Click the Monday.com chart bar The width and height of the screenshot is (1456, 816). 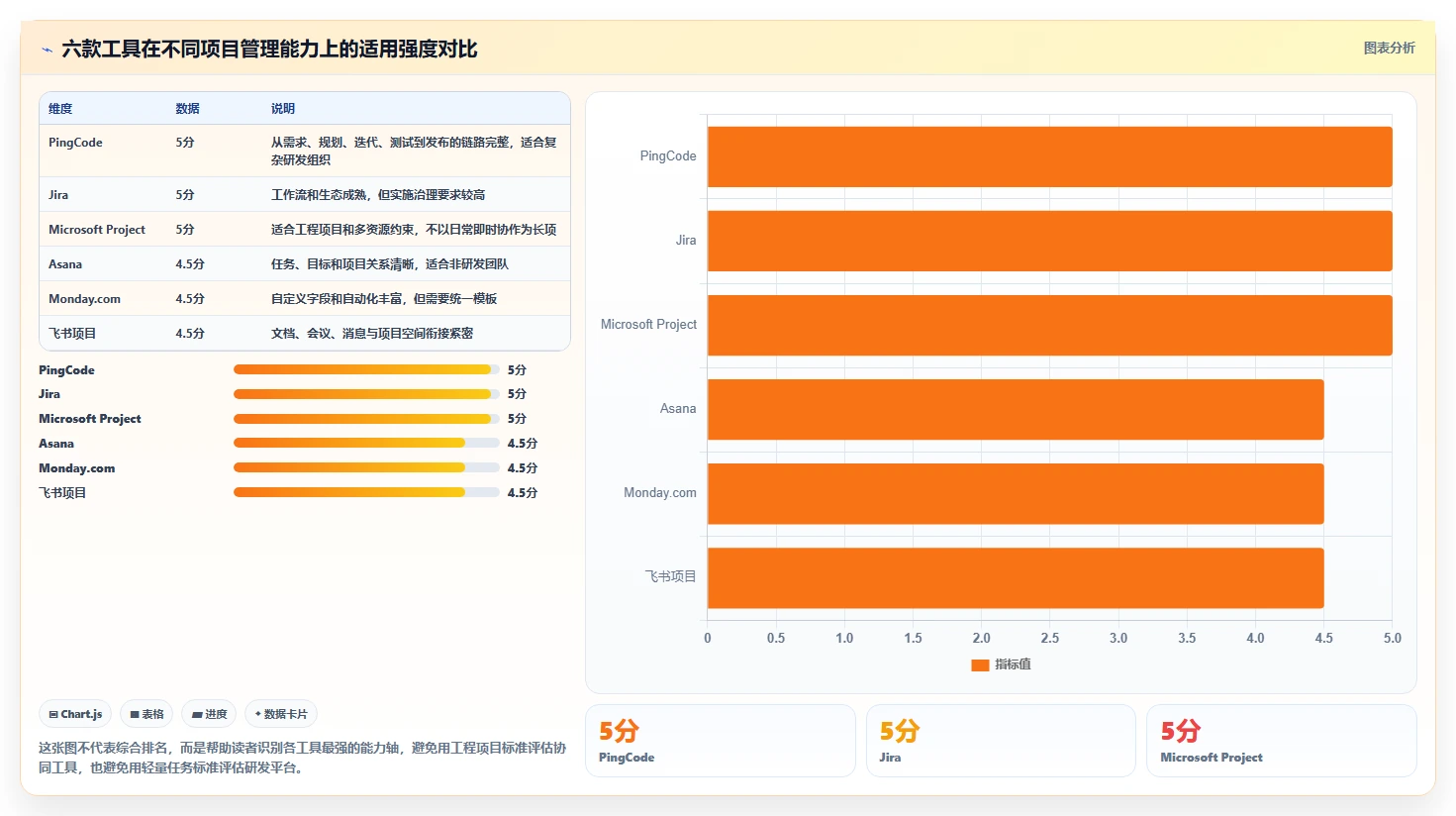click(1016, 493)
